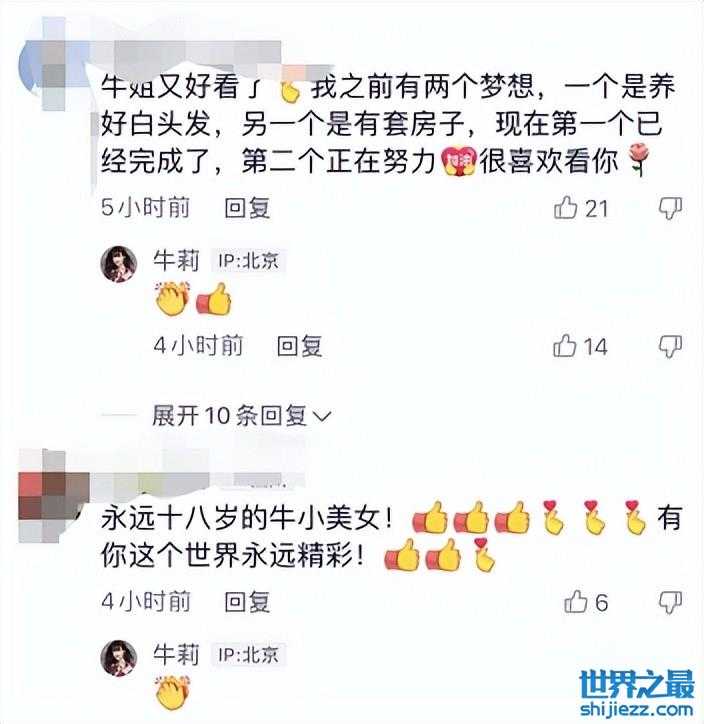Reply to the comment posted 5小时前
704x724 pixels.
point(247,208)
